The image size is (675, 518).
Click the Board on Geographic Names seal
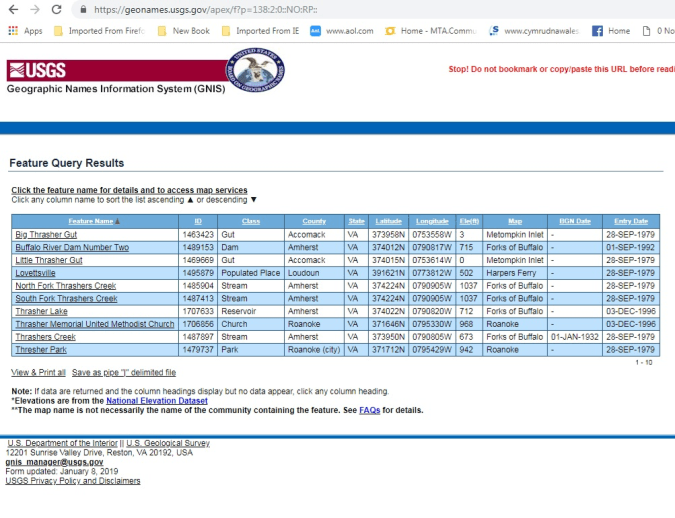(x=256, y=70)
